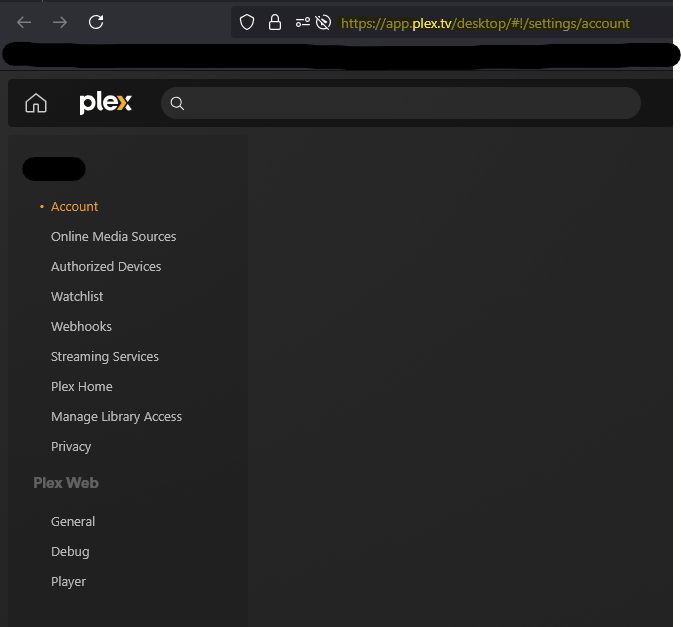Open Debug settings
Viewport: 681px width, 627px height.
point(70,552)
